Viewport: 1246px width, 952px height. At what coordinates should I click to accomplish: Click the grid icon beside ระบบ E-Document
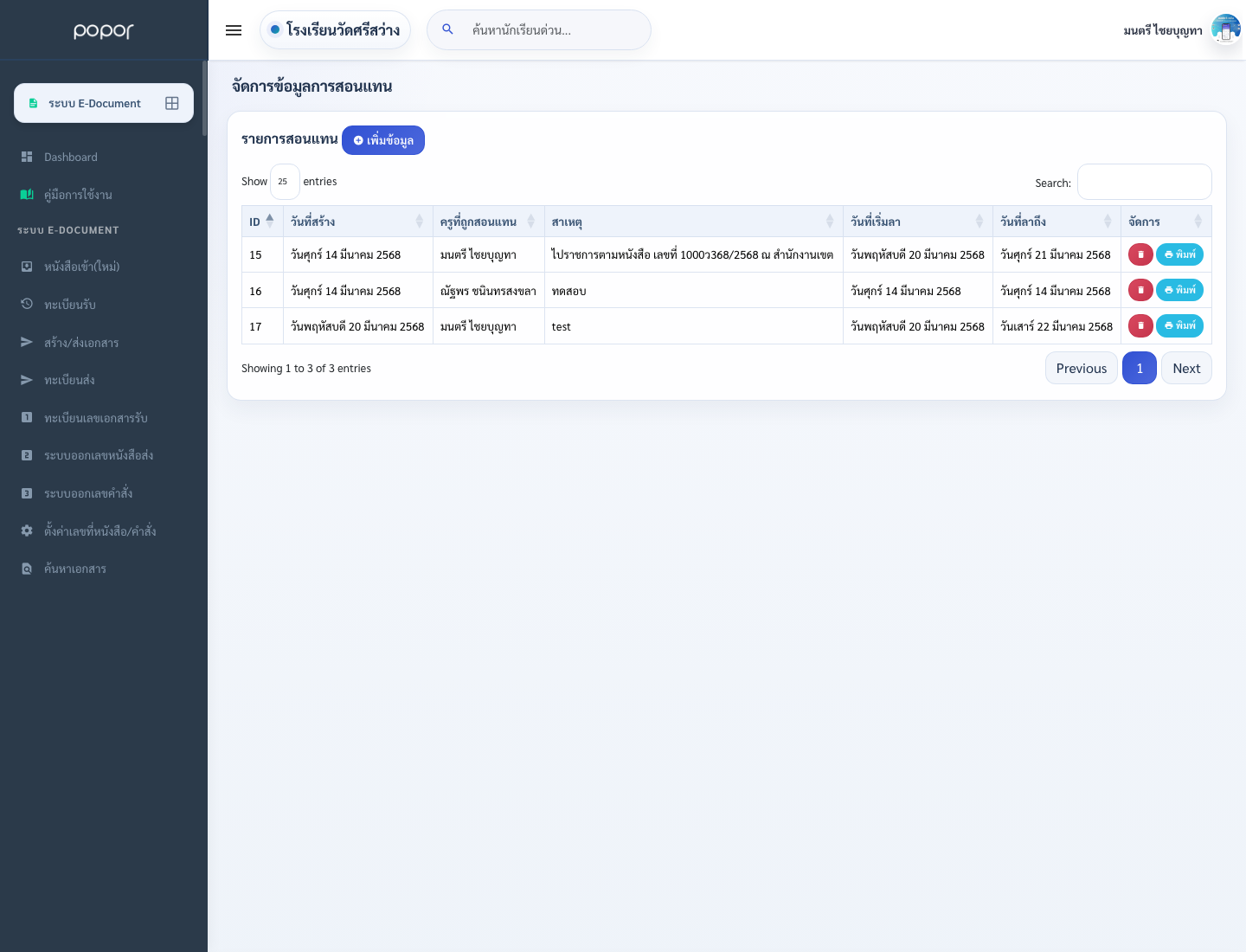click(172, 103)
